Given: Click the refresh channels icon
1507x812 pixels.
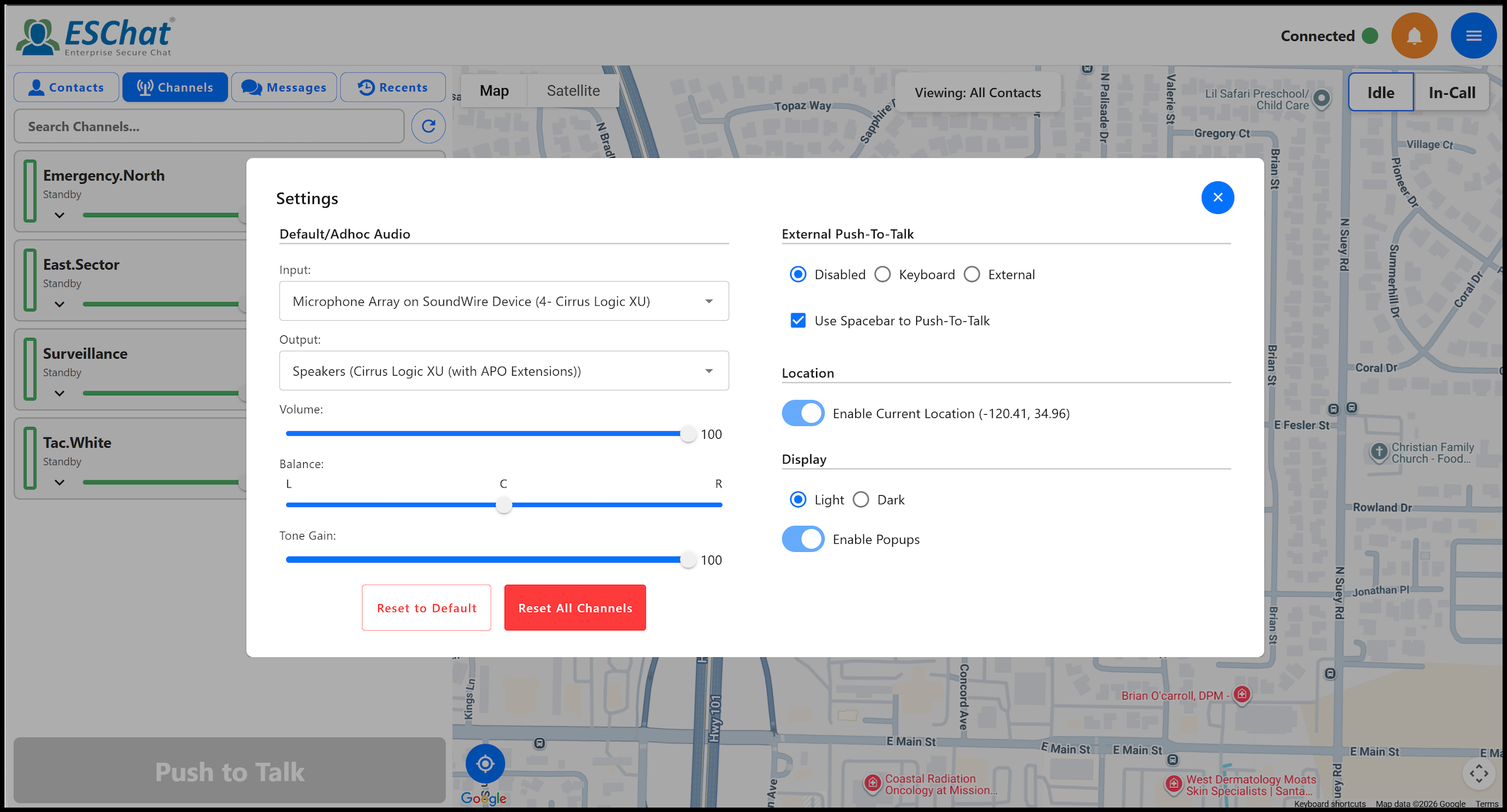Looking at the screenshot, I should click(428, 126).
